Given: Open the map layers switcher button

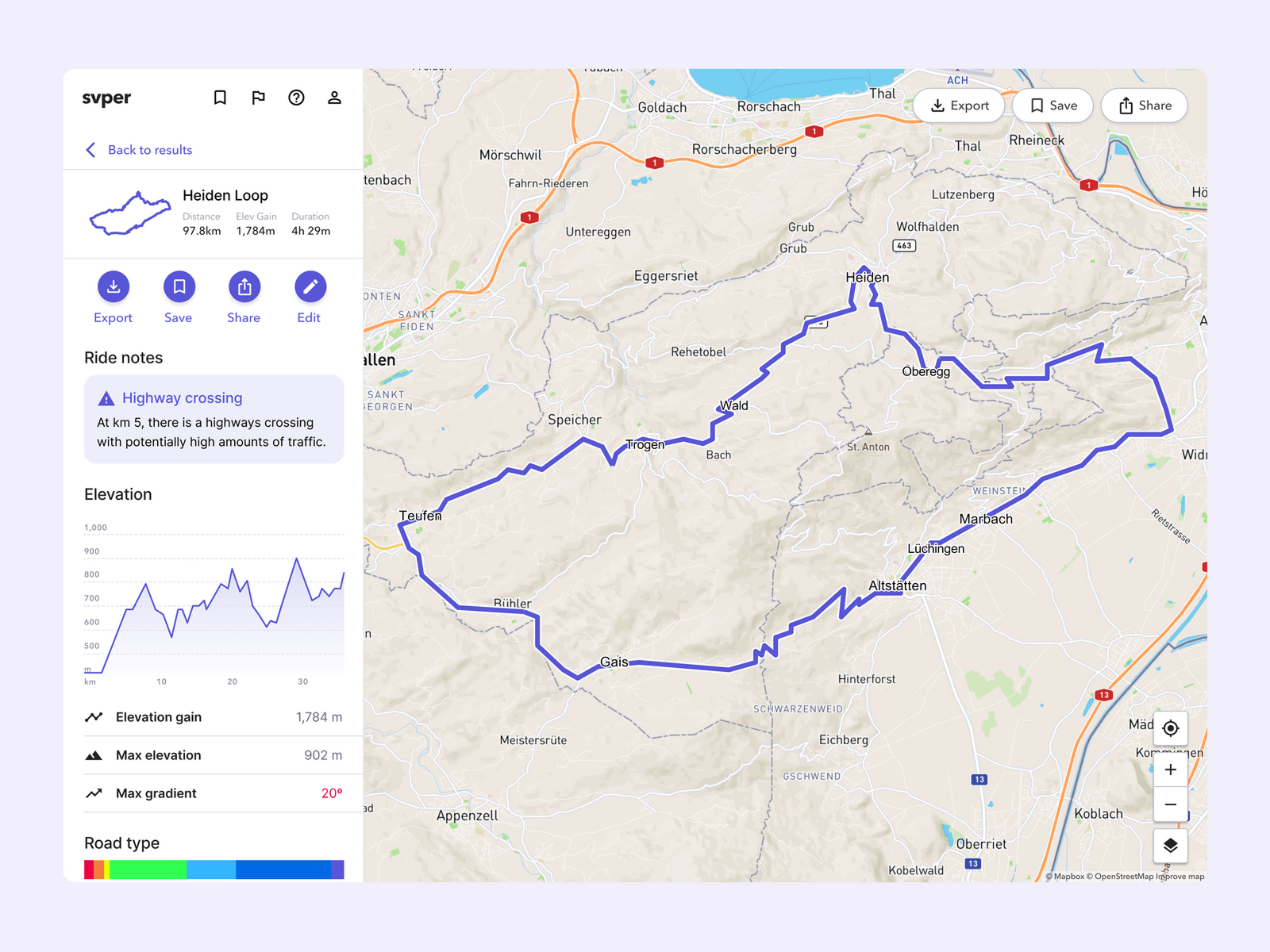Looking at the screenshot, I should 1171,846.
